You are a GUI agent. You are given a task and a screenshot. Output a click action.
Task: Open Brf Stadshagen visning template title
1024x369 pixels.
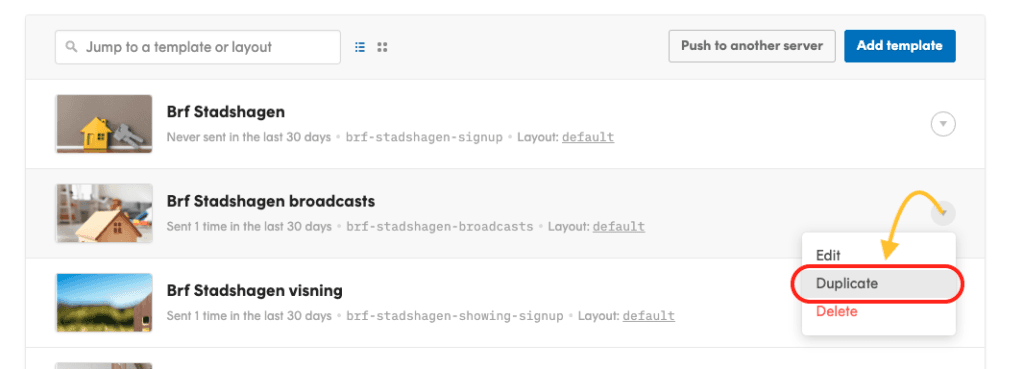point(255,291)
